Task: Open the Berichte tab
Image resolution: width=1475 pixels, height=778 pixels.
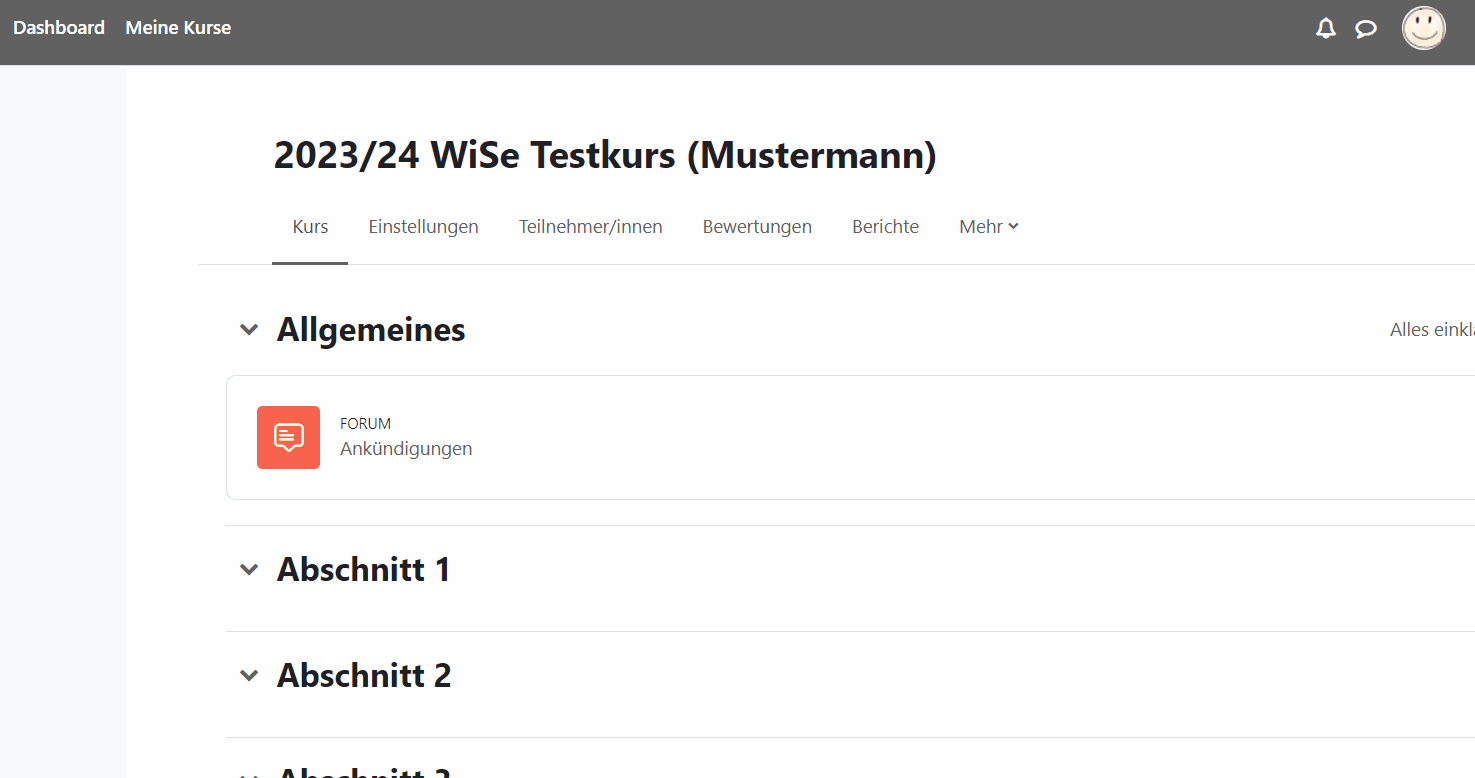Action: [885, 226]
